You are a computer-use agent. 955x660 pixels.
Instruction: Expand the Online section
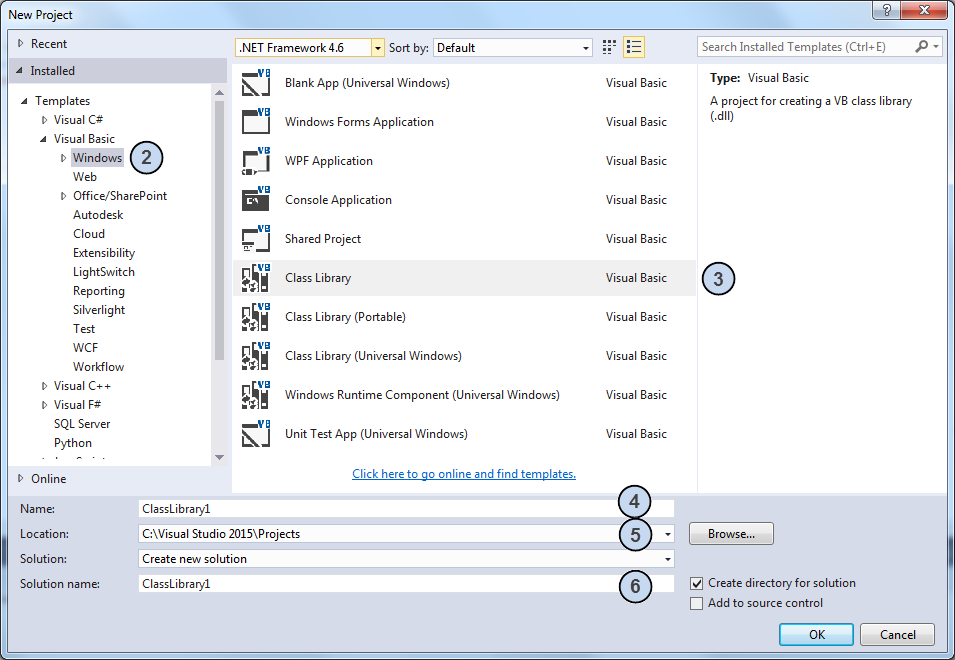(21, 478)
